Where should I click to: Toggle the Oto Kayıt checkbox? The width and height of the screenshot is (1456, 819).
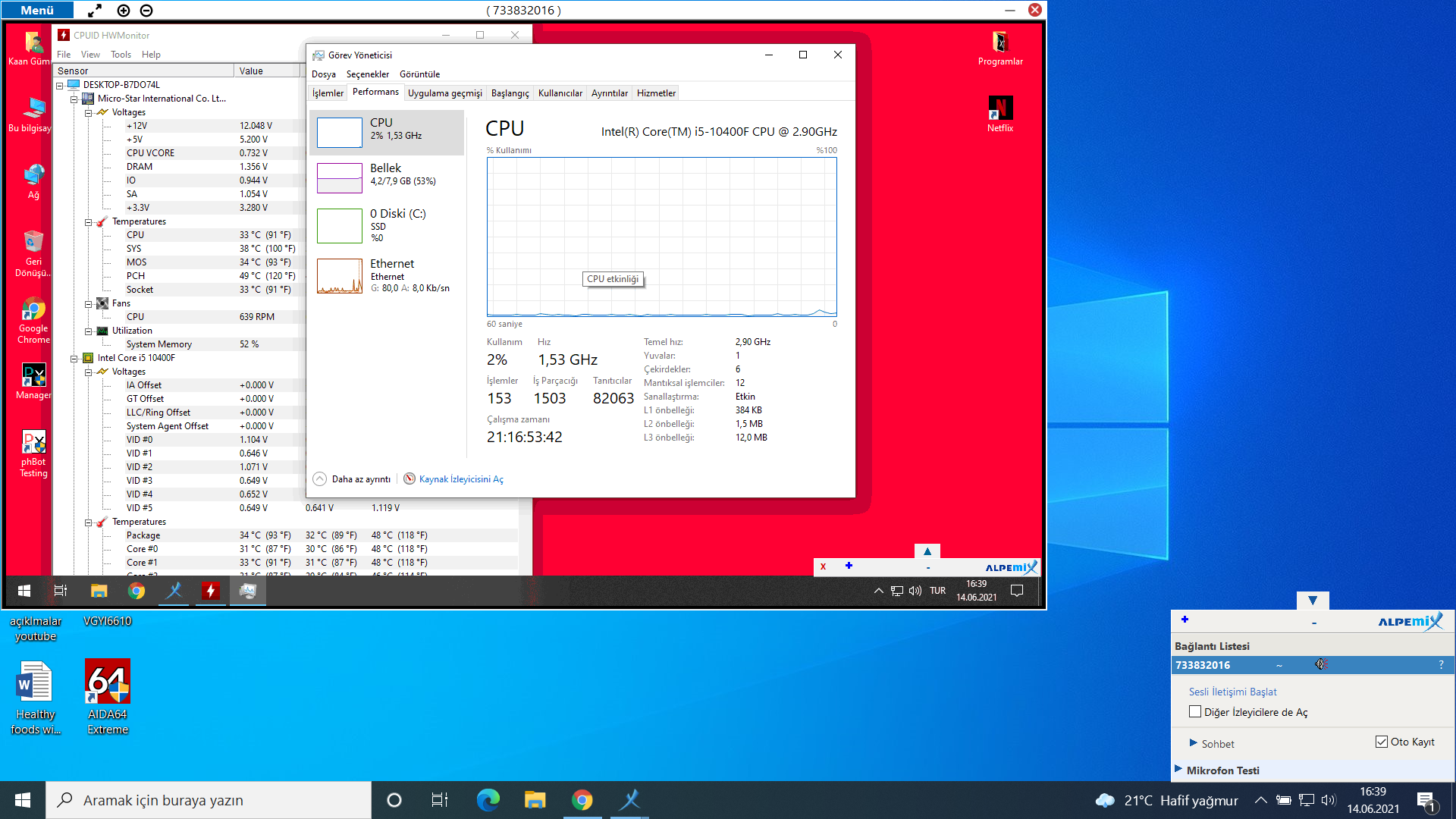click(x=1382, y=742)
